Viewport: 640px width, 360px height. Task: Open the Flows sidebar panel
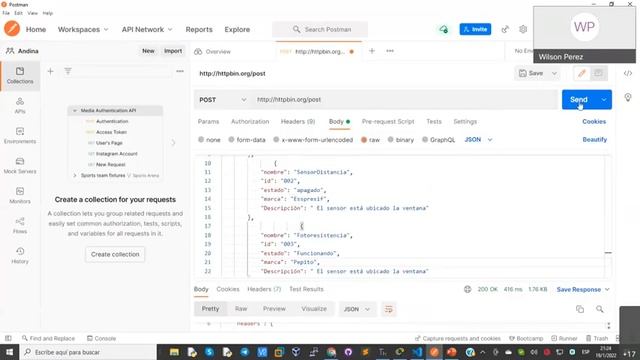point(20,226)
